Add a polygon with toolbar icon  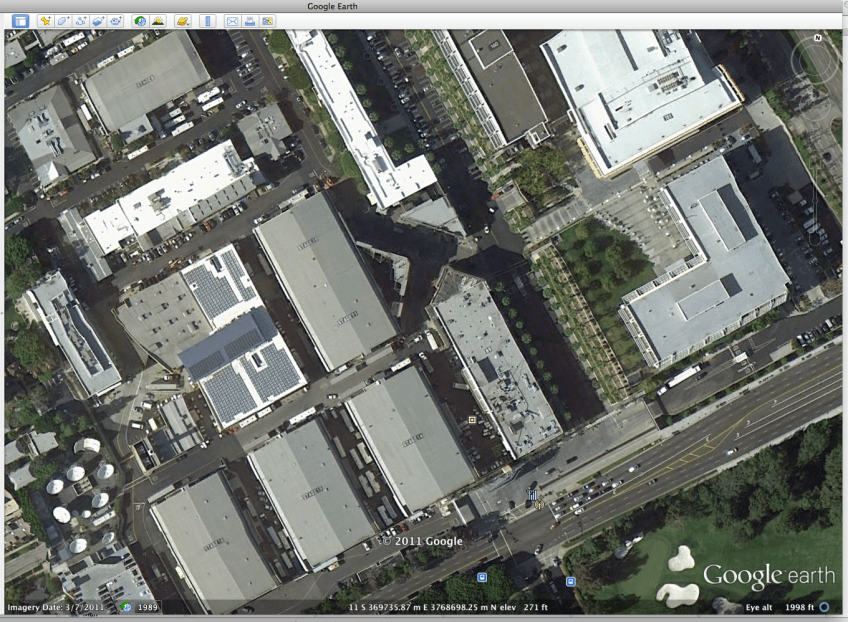pyautogui.click(x=63, y=21)
